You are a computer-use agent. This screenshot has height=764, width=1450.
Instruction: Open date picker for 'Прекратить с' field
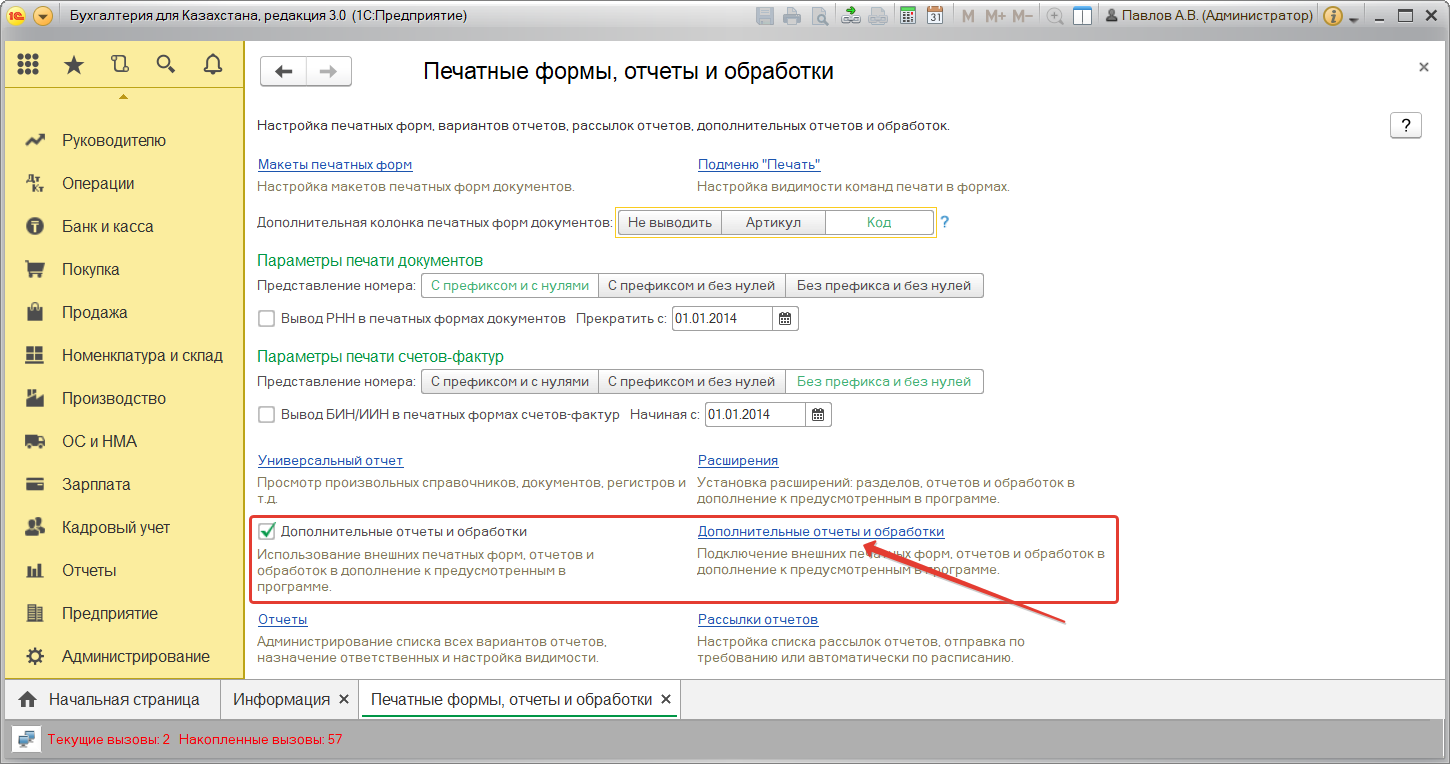(x=785, y=319)
